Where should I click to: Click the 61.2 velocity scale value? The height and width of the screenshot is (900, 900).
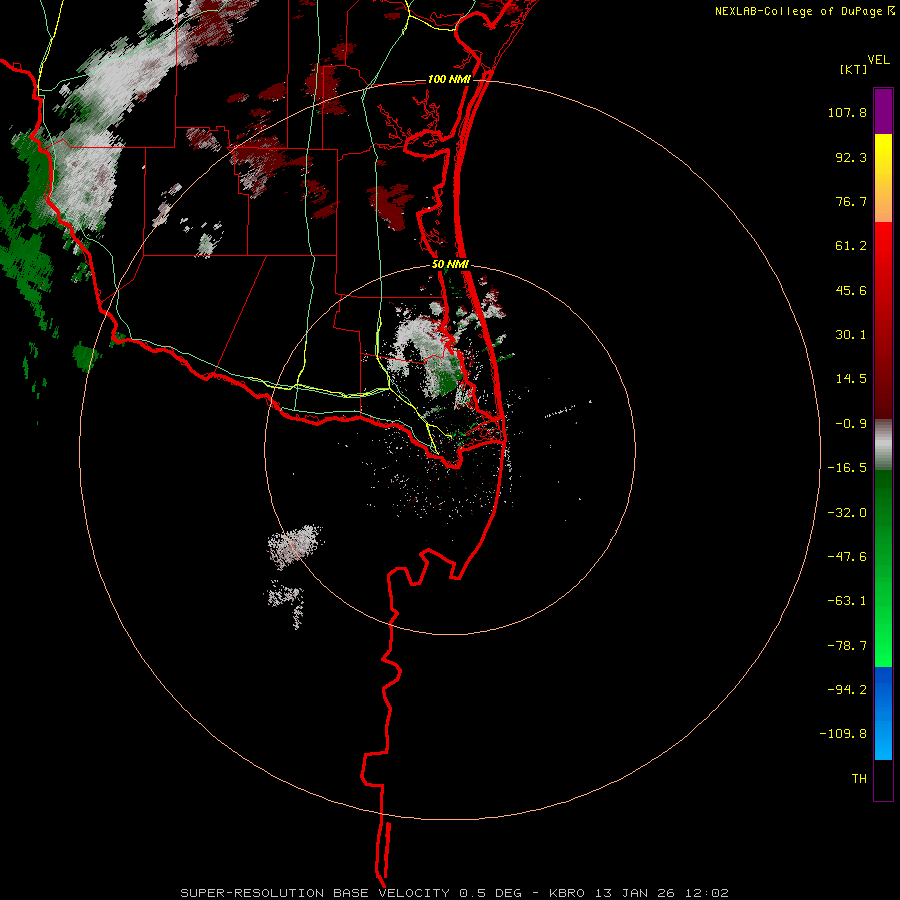[x=851, y=246]
